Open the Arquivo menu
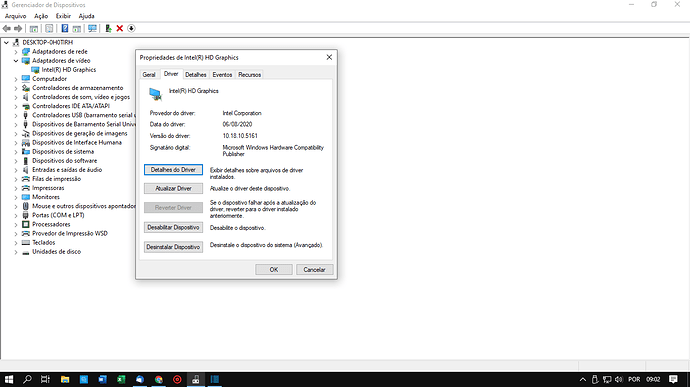This screenshot has width=690, height=387. [15, 16]
